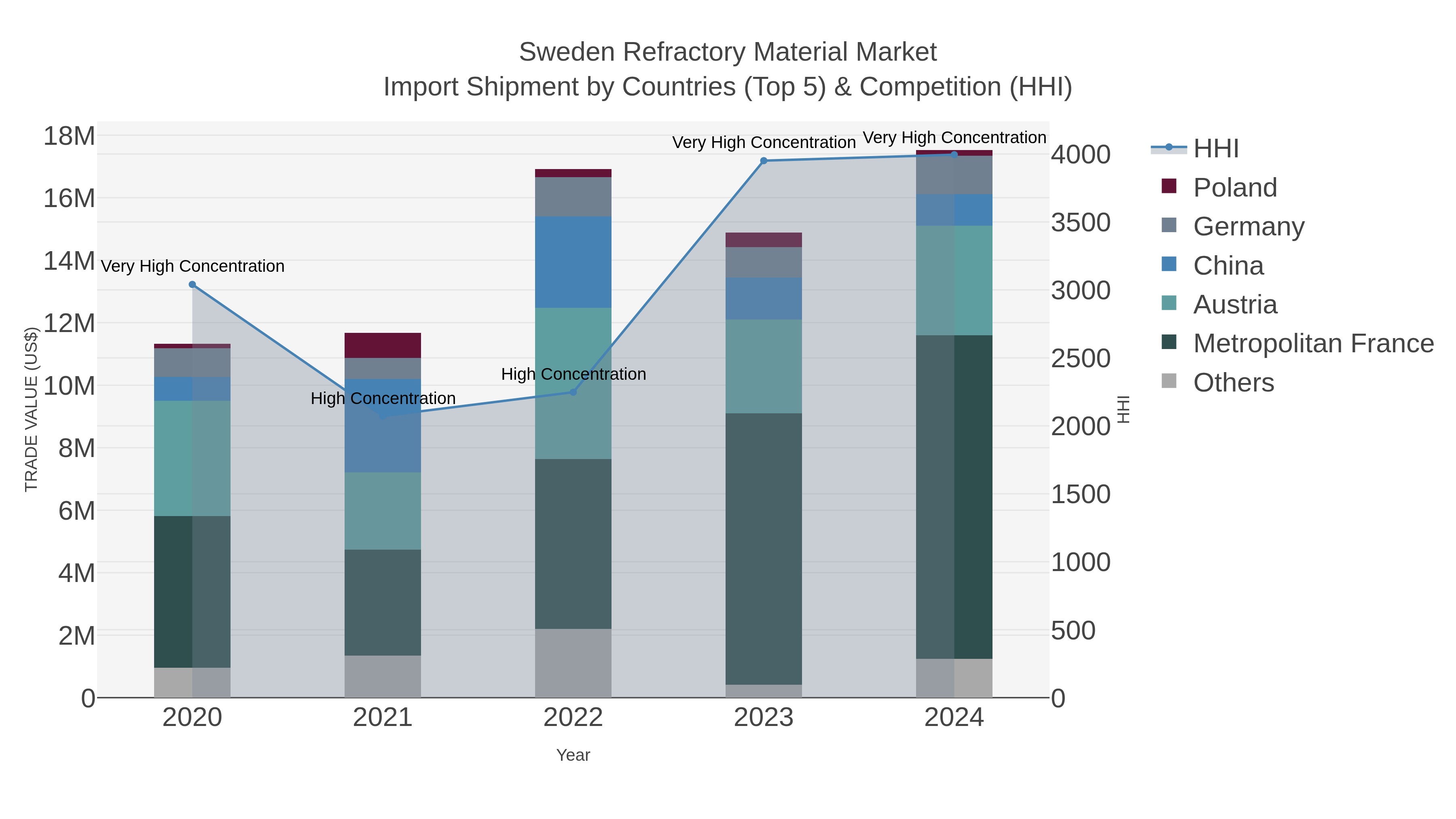Click the 2024 x-axis year label
The width and height of the screenshot is (1456, 819).
[x=954, y=718]
